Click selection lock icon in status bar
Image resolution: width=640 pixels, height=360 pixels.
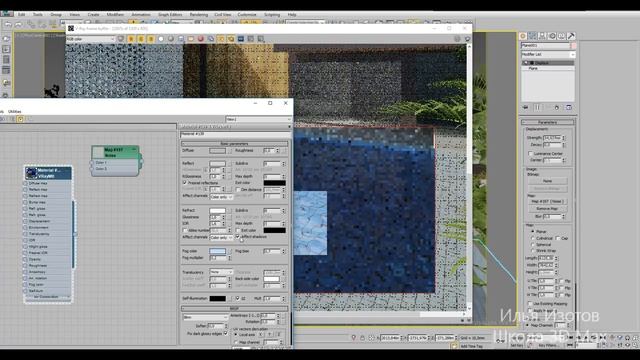[x=362, y=338]
